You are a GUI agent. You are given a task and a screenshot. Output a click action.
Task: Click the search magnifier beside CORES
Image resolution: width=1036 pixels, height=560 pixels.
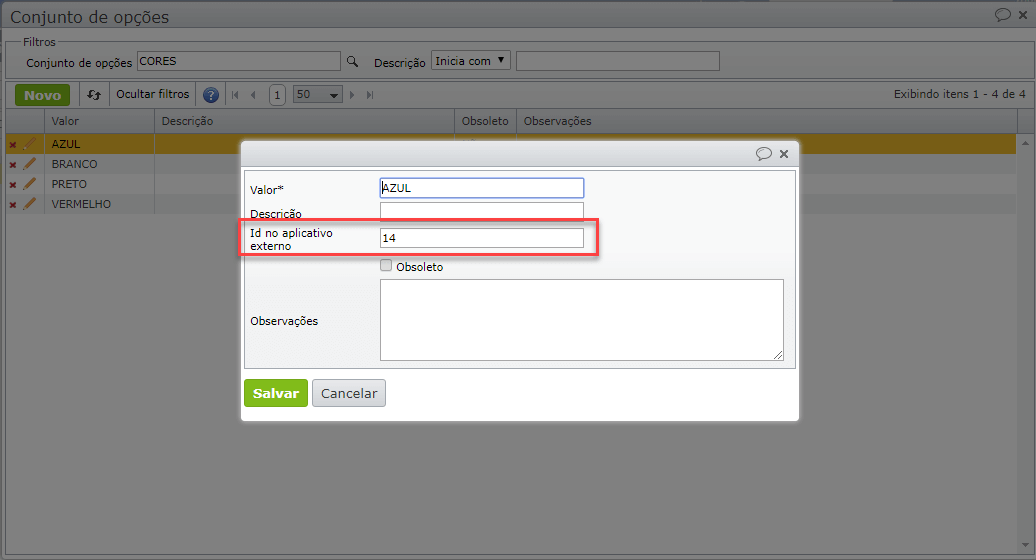tap(352, 61)
